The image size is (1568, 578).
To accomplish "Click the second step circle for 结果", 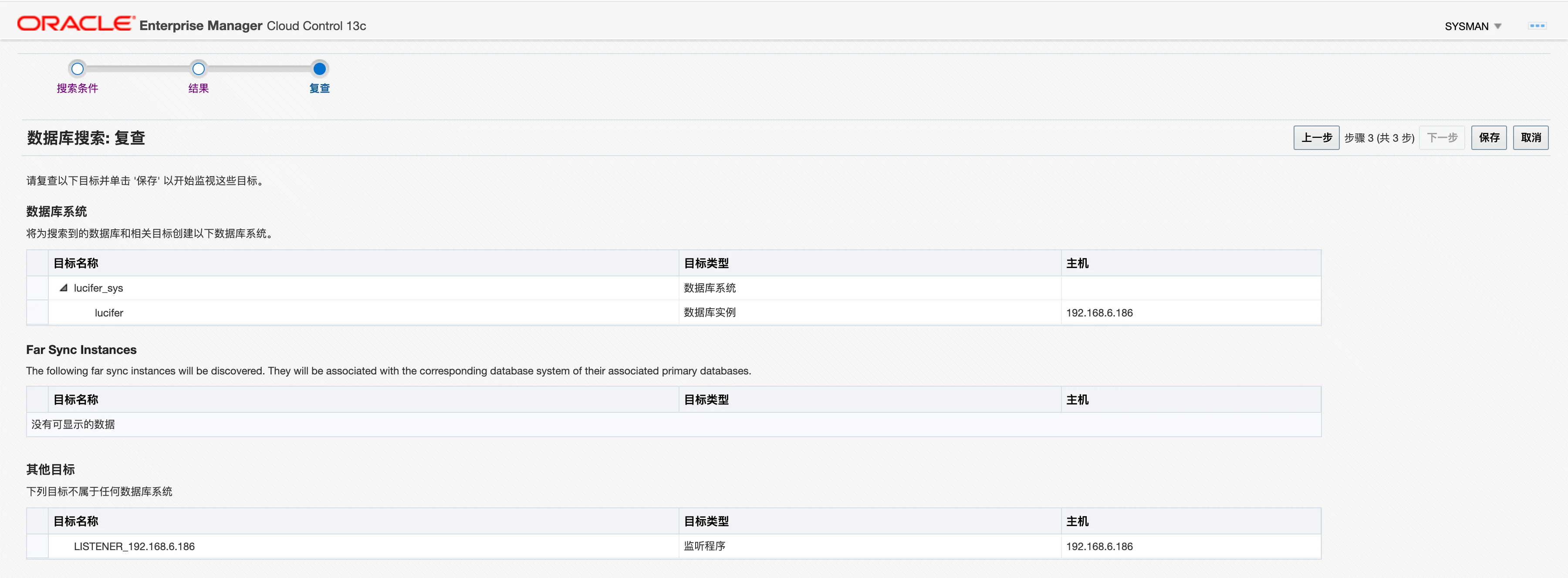I will point(199,69).
